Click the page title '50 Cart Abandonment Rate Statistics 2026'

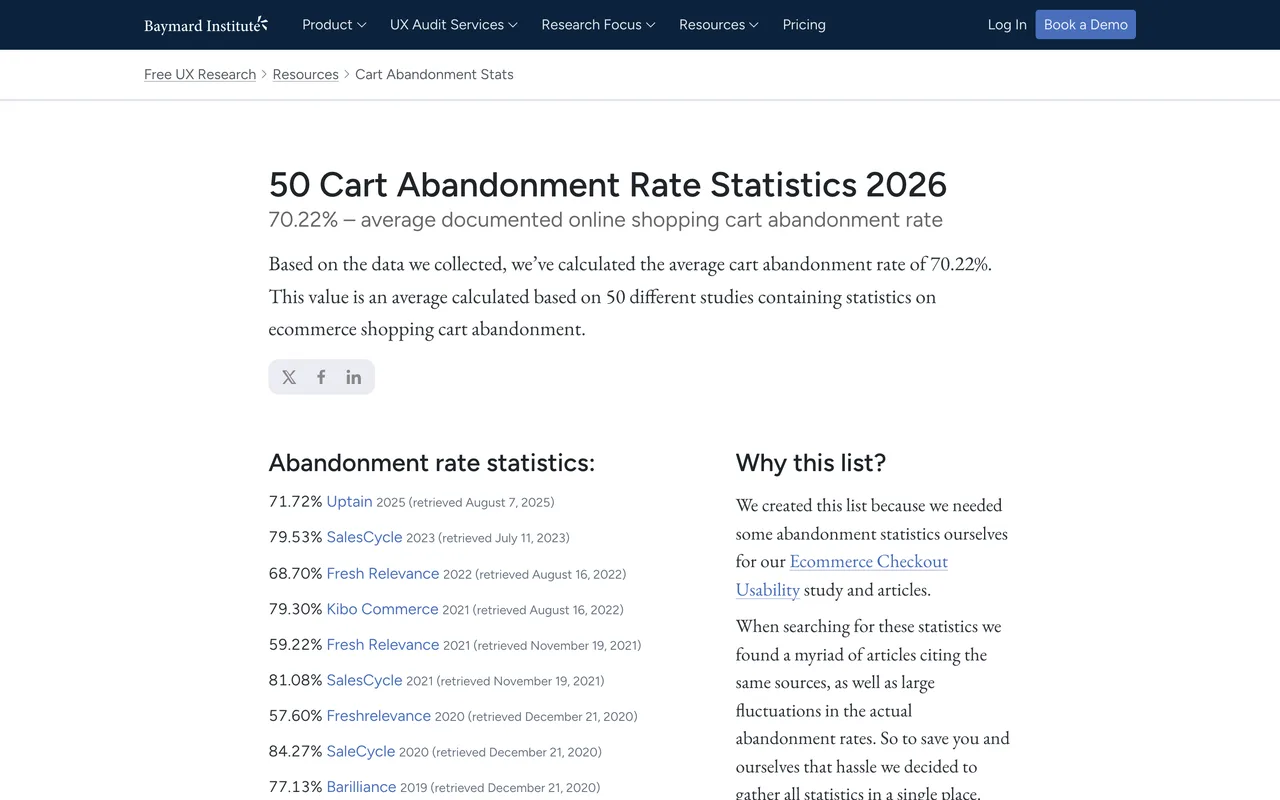pyautogui.click(x=608, y=184)
